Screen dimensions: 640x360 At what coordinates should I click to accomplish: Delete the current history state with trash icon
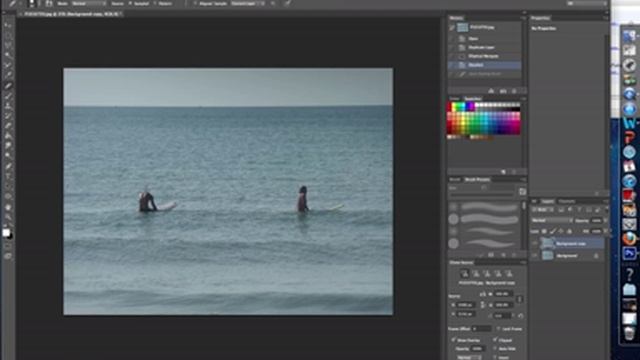(515, 91)
